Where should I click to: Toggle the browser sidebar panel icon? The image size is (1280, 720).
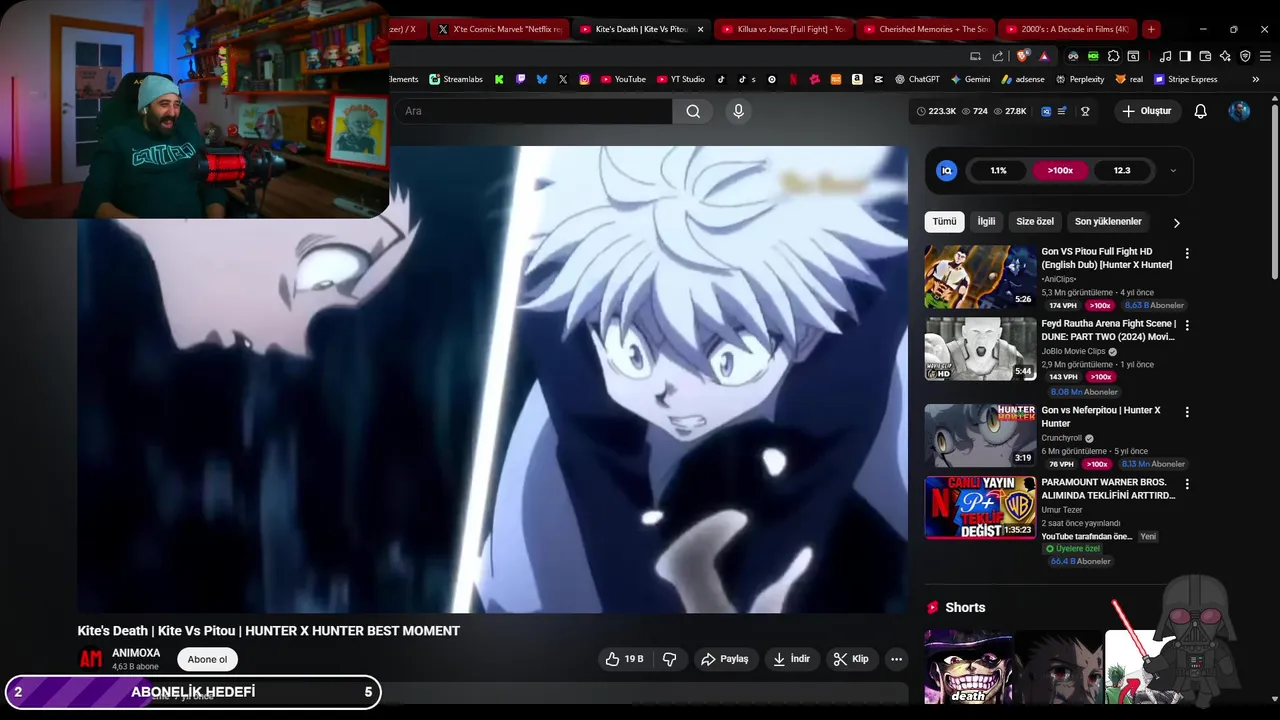click(1185, 56)
